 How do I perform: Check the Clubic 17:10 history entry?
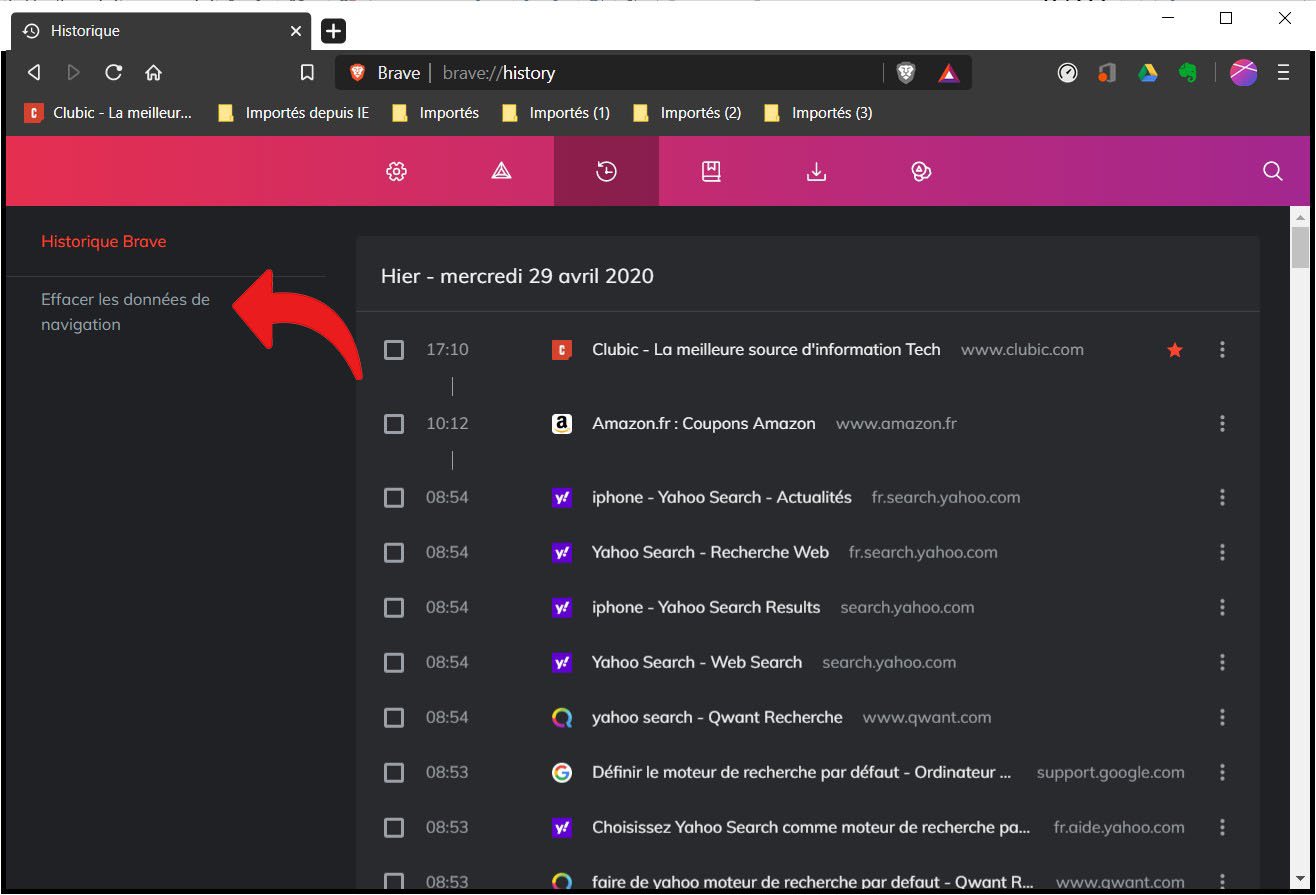[x=394, y=350]
